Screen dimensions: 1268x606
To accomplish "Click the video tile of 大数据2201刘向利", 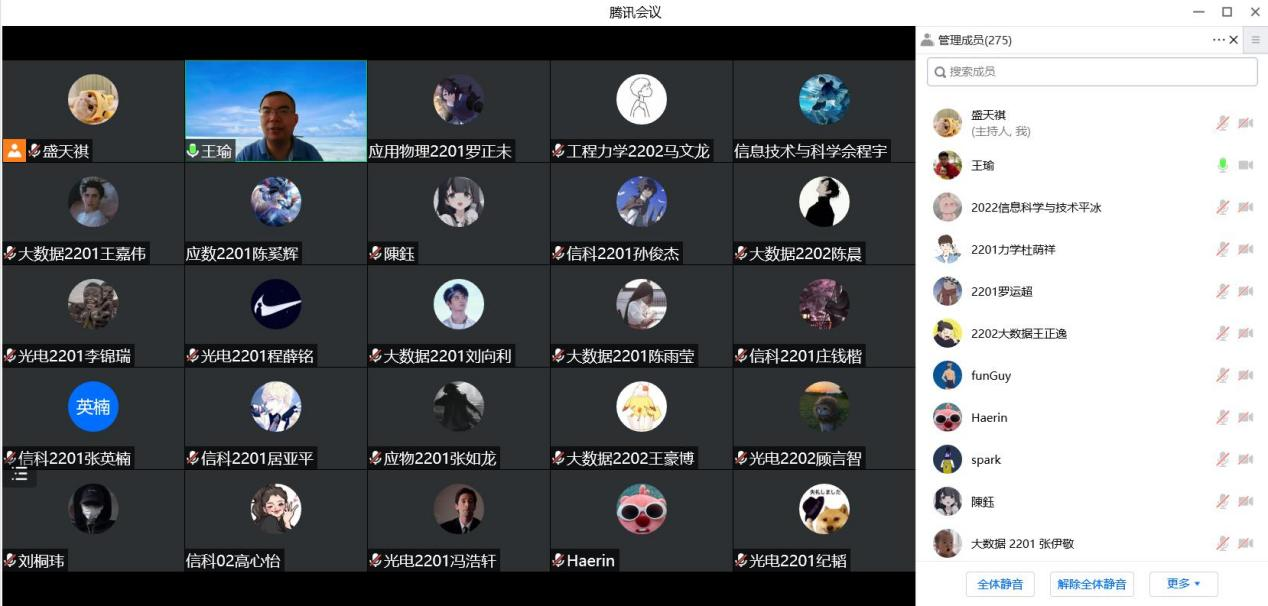I will click(459, 315).
